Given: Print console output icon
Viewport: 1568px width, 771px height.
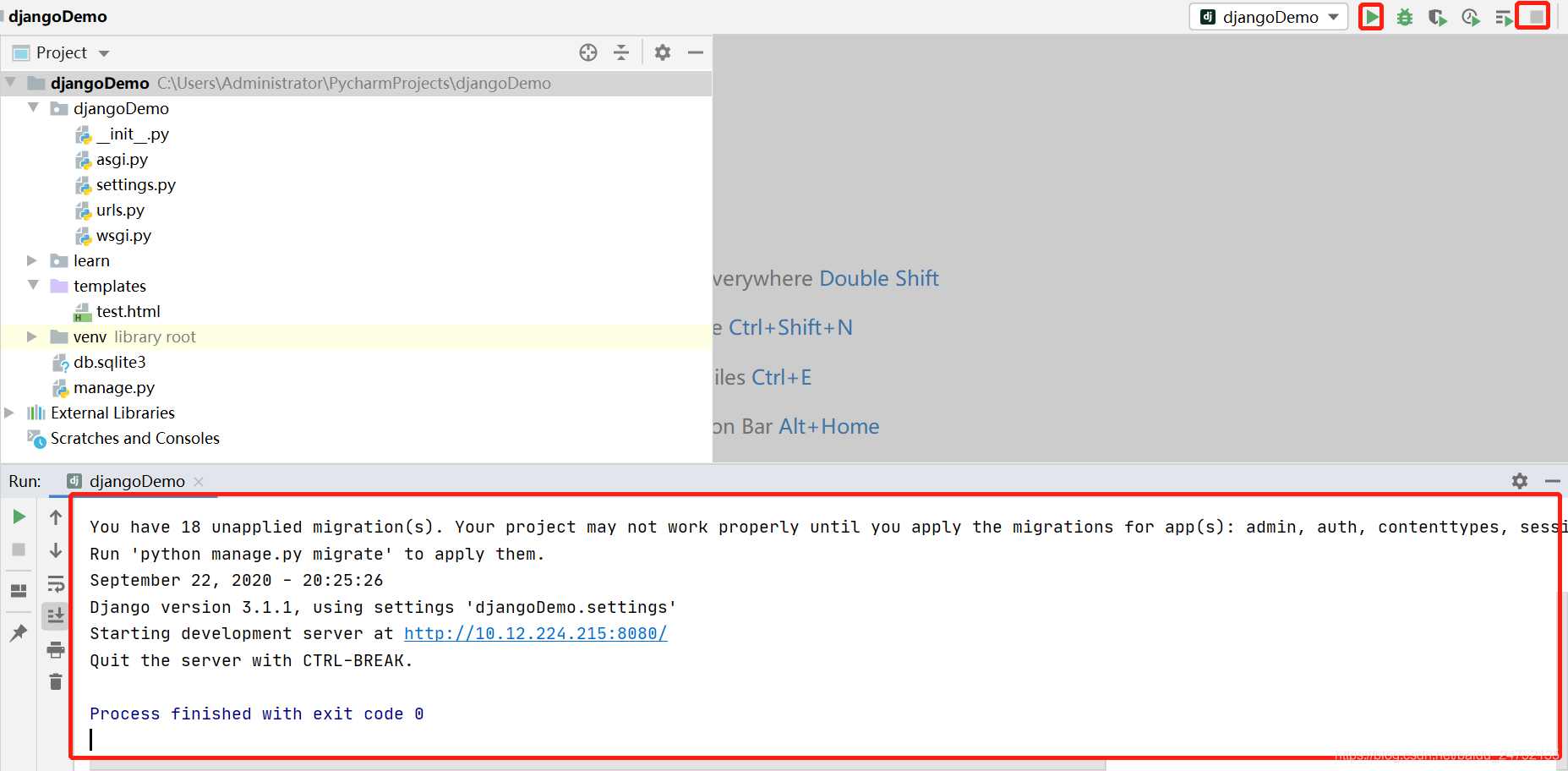Looking at the screenshot, I should pos(56,649).
